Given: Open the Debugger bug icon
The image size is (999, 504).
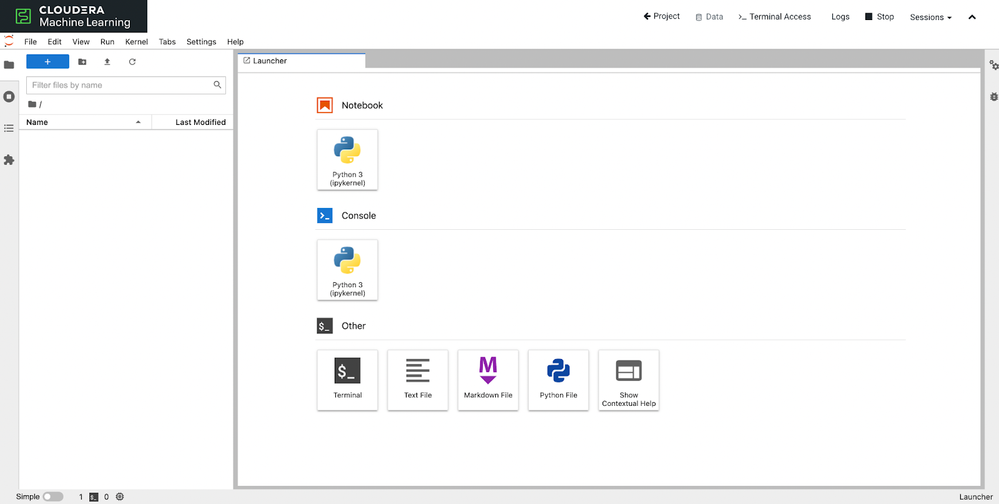Looking at the screenshot, I should coord(993,97).
